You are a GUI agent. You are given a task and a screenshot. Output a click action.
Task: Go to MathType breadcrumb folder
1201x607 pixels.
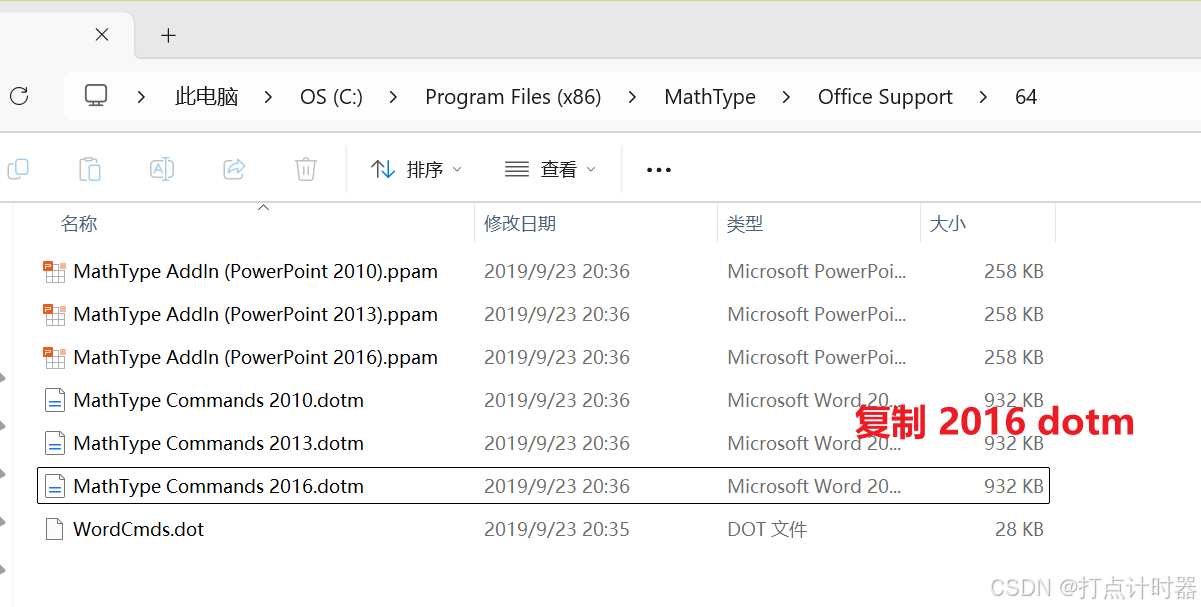click(710, 97)
